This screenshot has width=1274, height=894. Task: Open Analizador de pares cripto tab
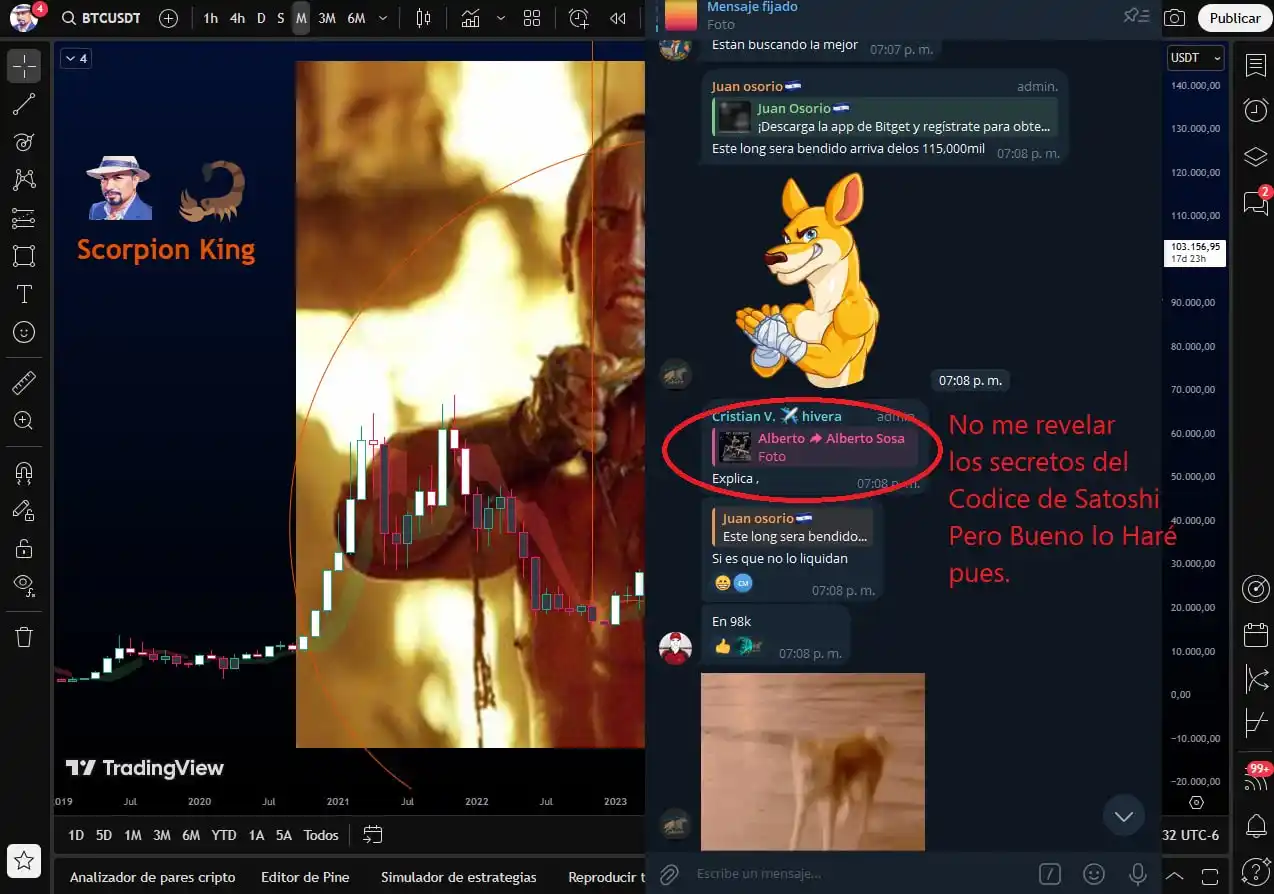click(153, 877)
